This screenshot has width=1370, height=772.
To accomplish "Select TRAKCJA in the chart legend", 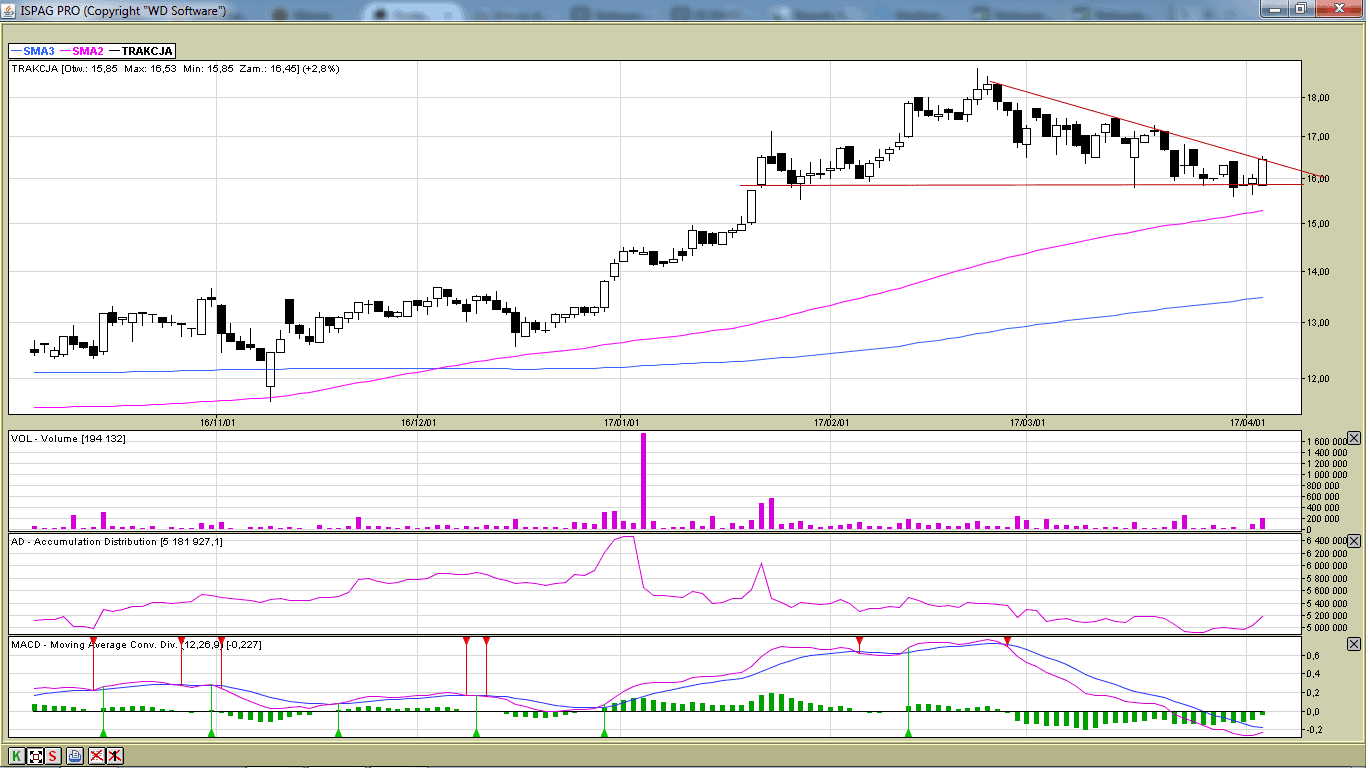I will pos(147,51).
